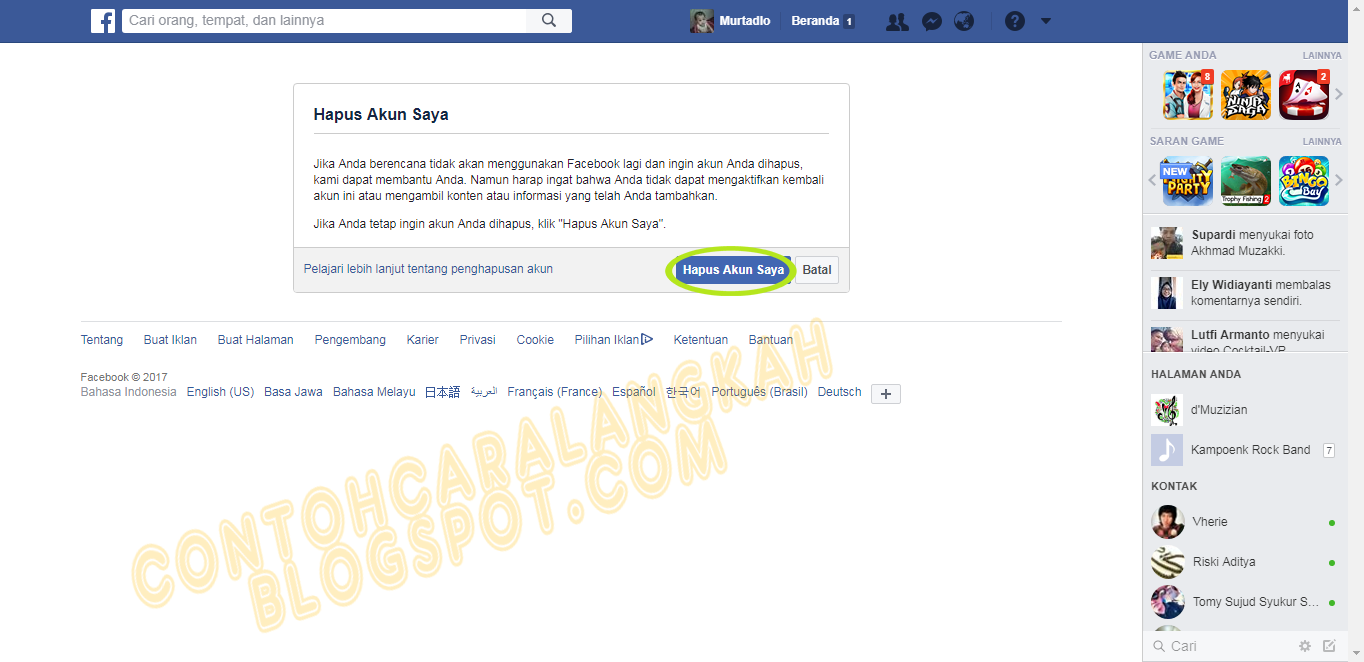1364x662 pixels.
Task: Start new message compose icon
Action: click(1330, 646)
